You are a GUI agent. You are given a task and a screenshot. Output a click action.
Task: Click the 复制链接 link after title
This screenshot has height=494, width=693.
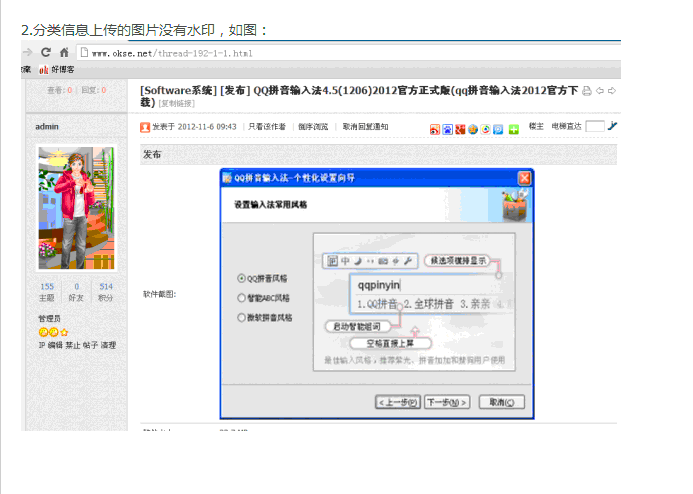click(177, 103)
